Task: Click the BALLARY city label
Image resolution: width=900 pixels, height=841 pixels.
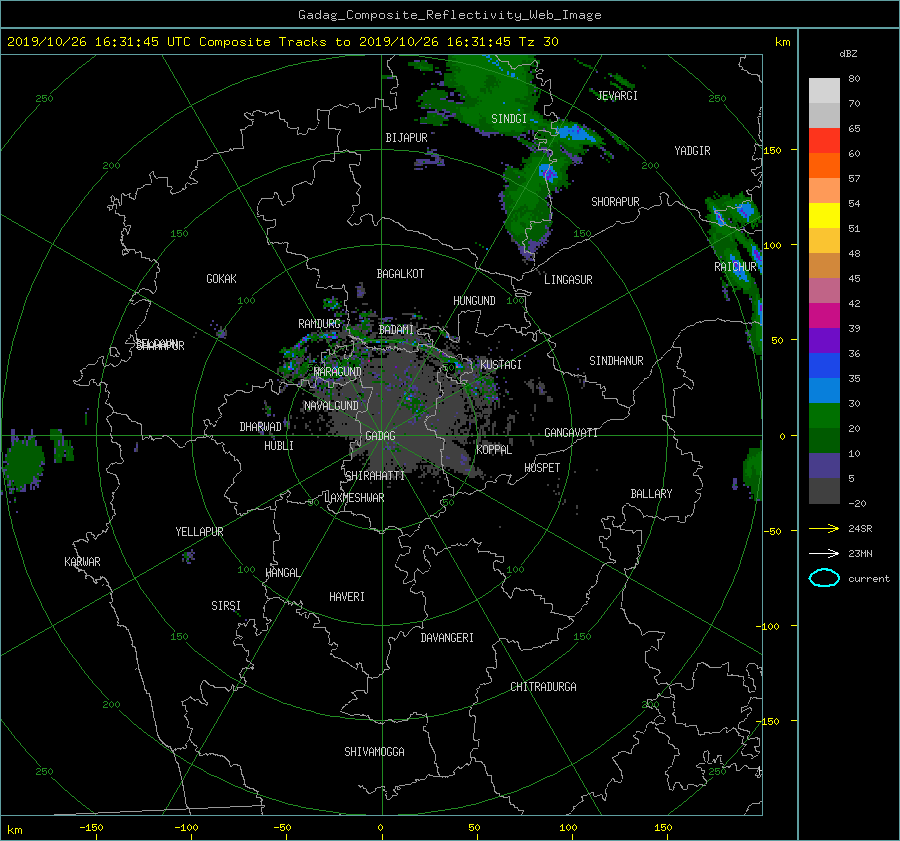Action: tap(651, 494)
